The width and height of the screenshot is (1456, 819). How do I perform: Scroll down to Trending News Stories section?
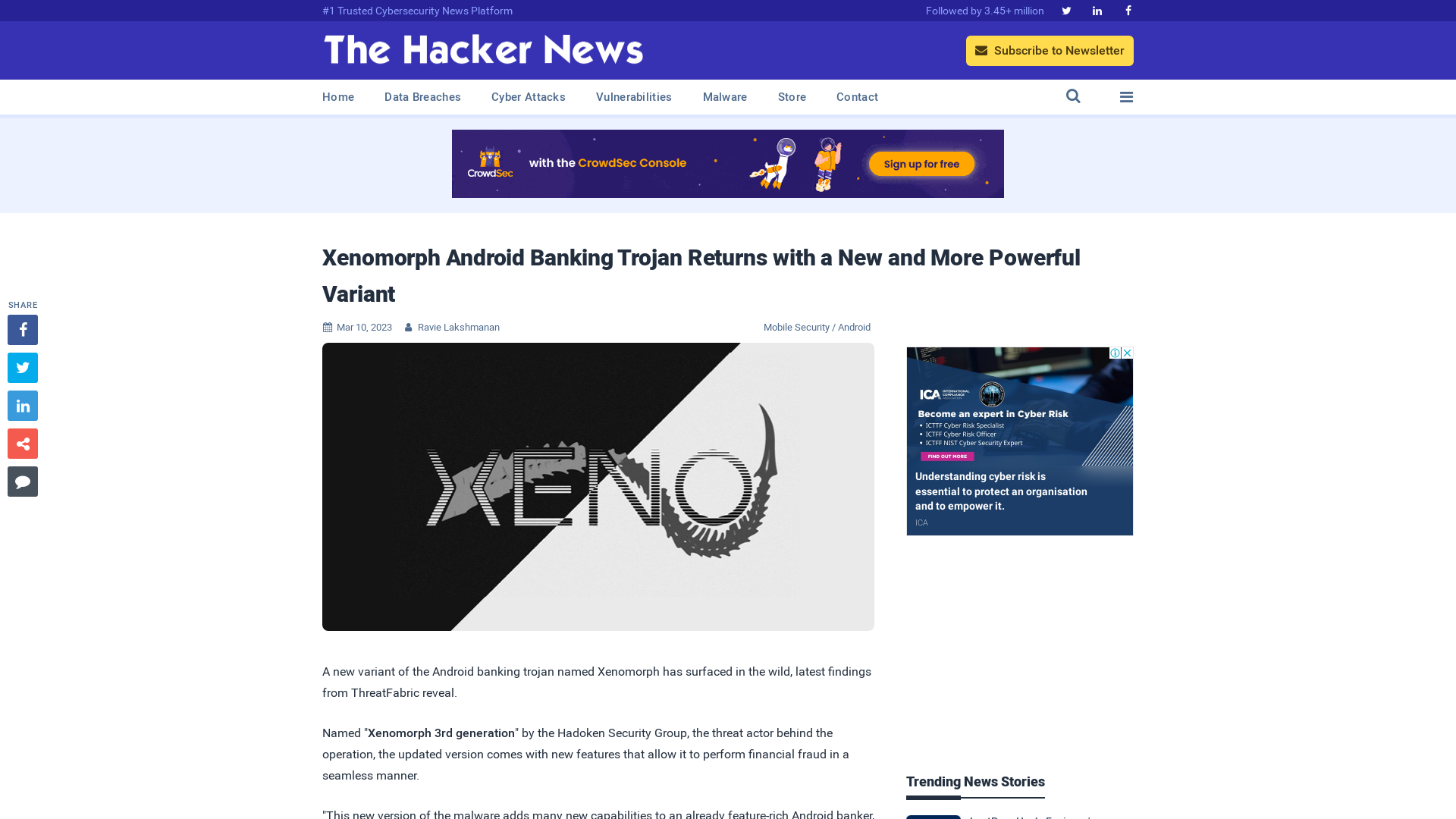coord(975,781)
